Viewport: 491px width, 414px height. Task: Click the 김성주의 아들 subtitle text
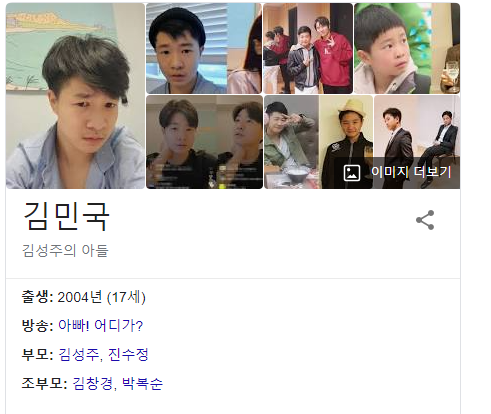tap(65, 251)
